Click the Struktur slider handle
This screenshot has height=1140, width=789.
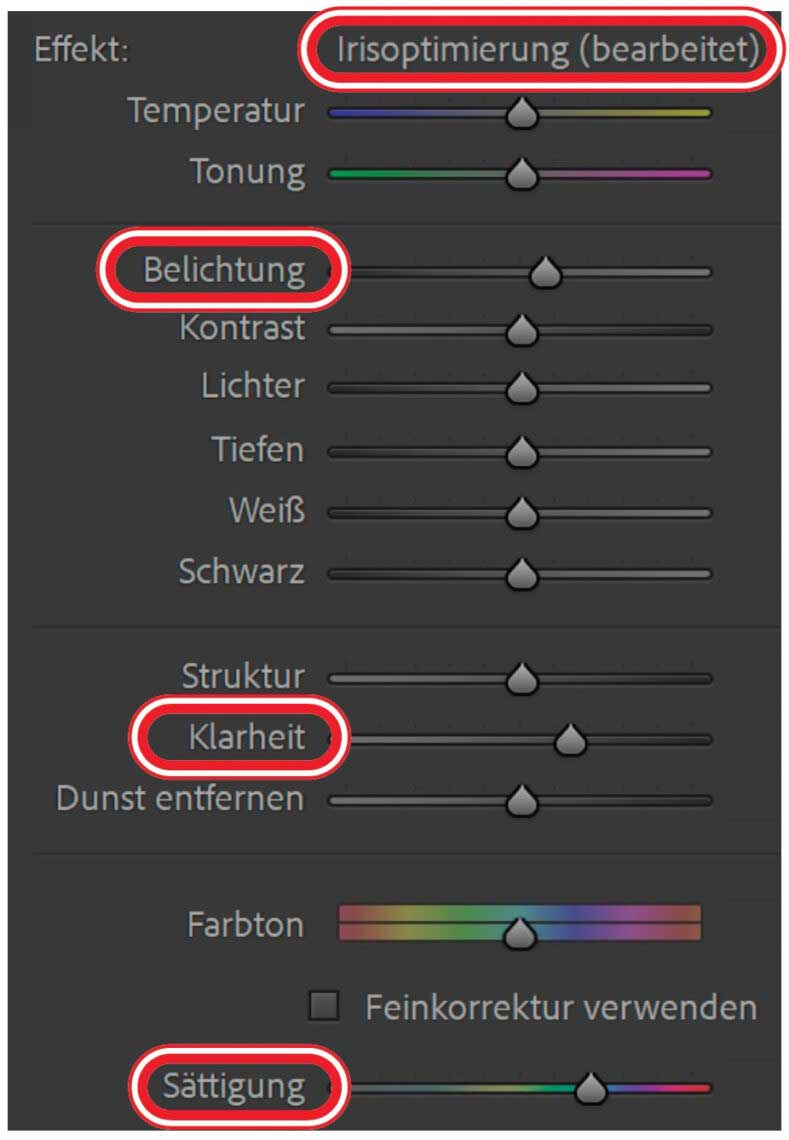(521, 679)
